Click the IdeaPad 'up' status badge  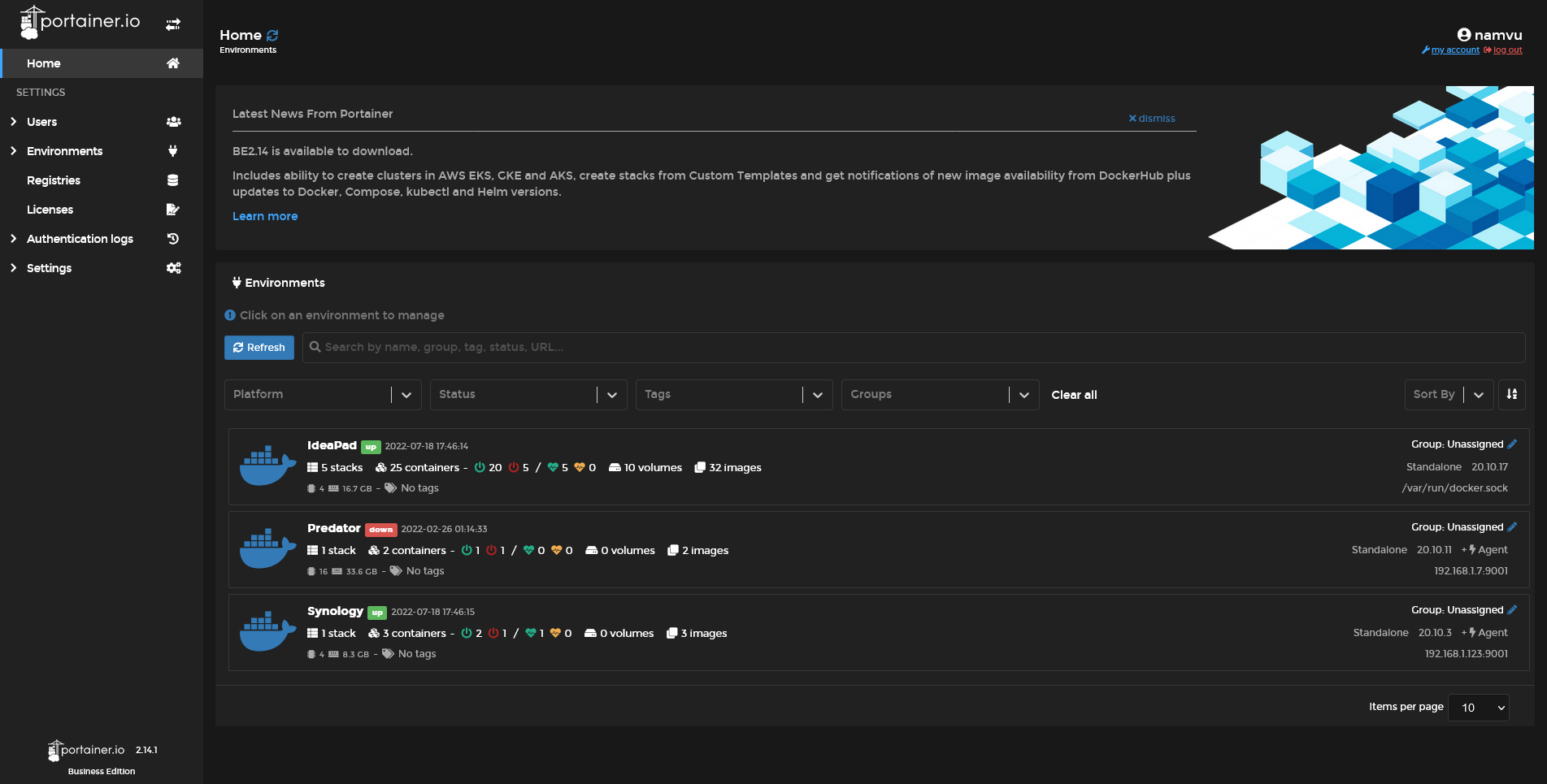pos(371,447)
